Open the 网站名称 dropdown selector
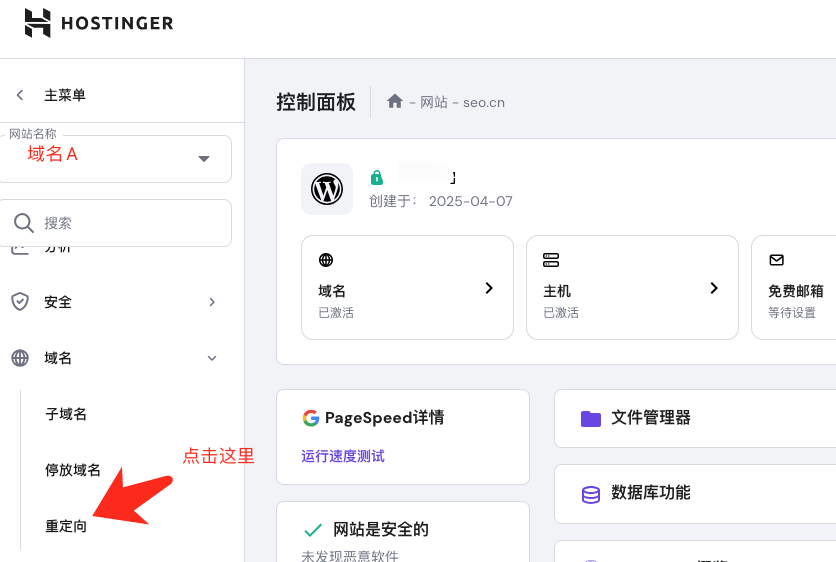 [x=204, y=159]
